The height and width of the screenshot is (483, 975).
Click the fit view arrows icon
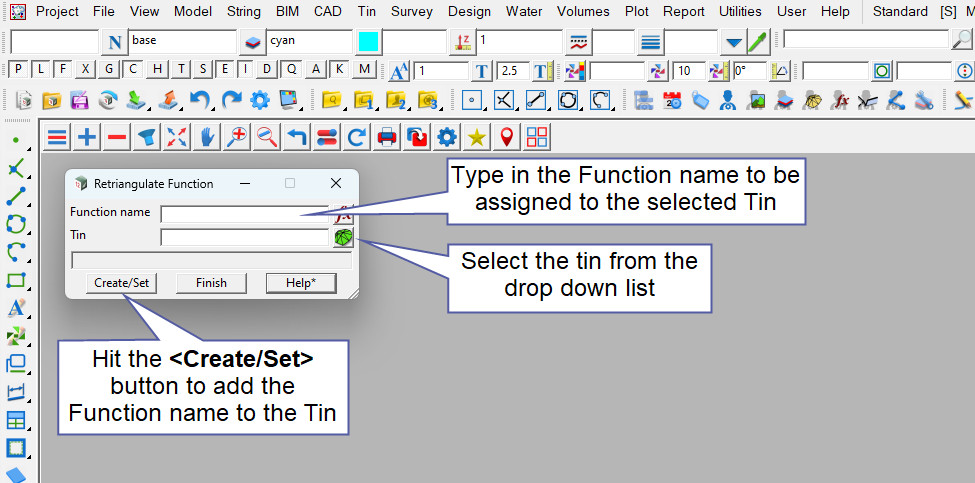[176, 137]
